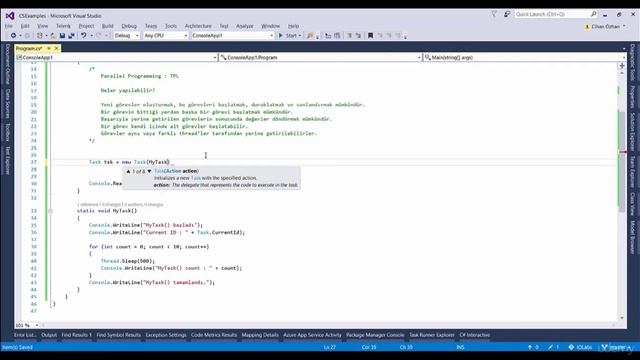The image size is (640, 360).
Task: Click the Save All icon
Action: 71,36
